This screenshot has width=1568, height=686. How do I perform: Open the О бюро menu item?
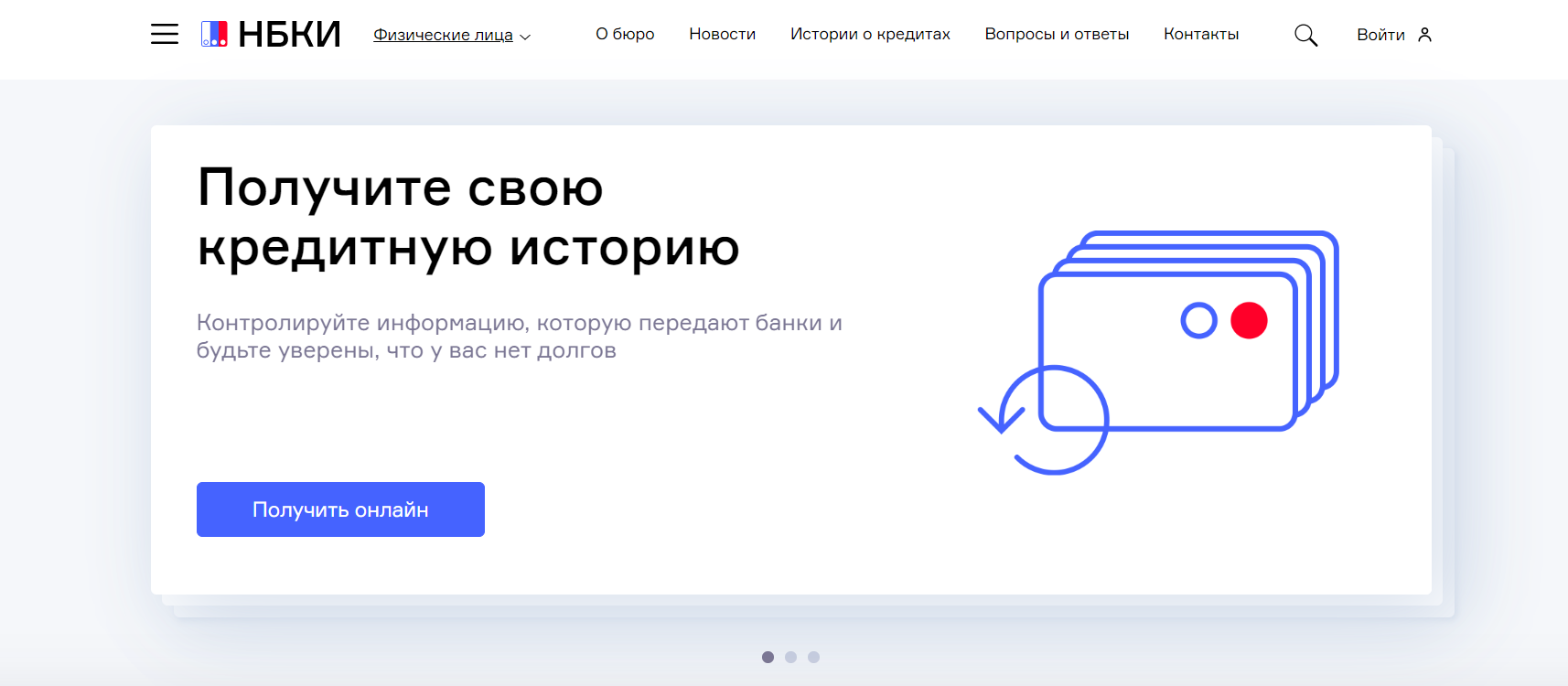pyautogui.click(x=625, y=34)
